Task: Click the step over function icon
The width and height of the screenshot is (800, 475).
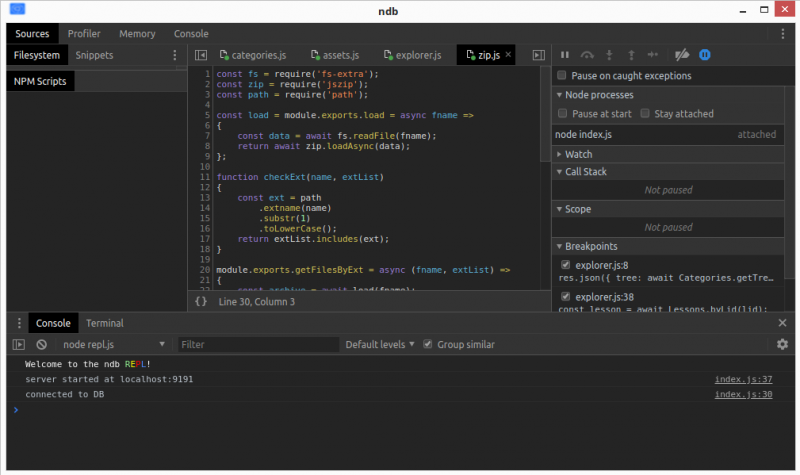Action: pyautogui.click(x=587, y=55)
